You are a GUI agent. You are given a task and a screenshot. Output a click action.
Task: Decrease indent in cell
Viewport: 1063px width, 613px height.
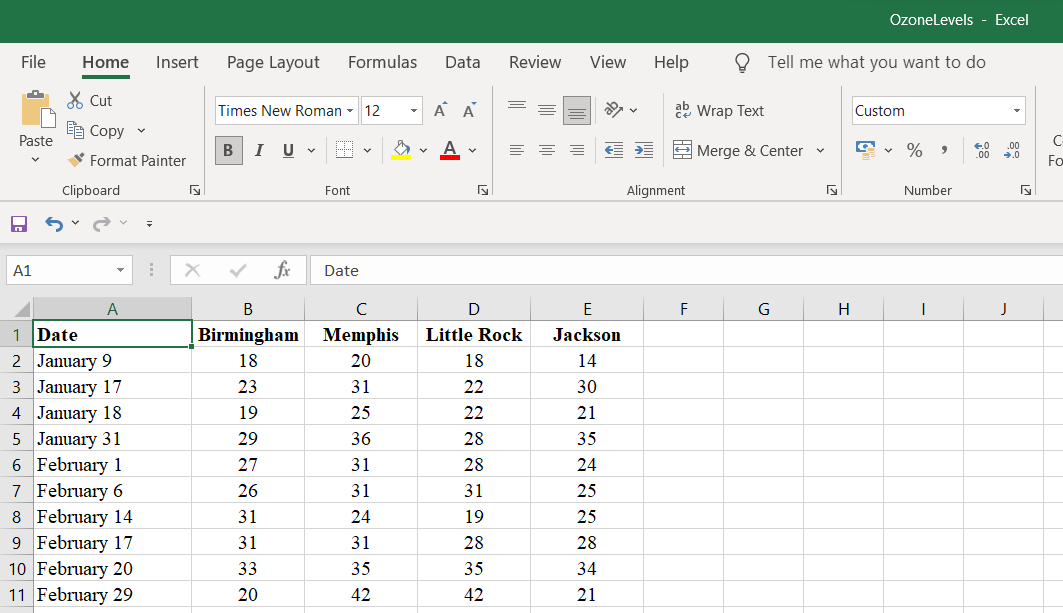point(614,150)
